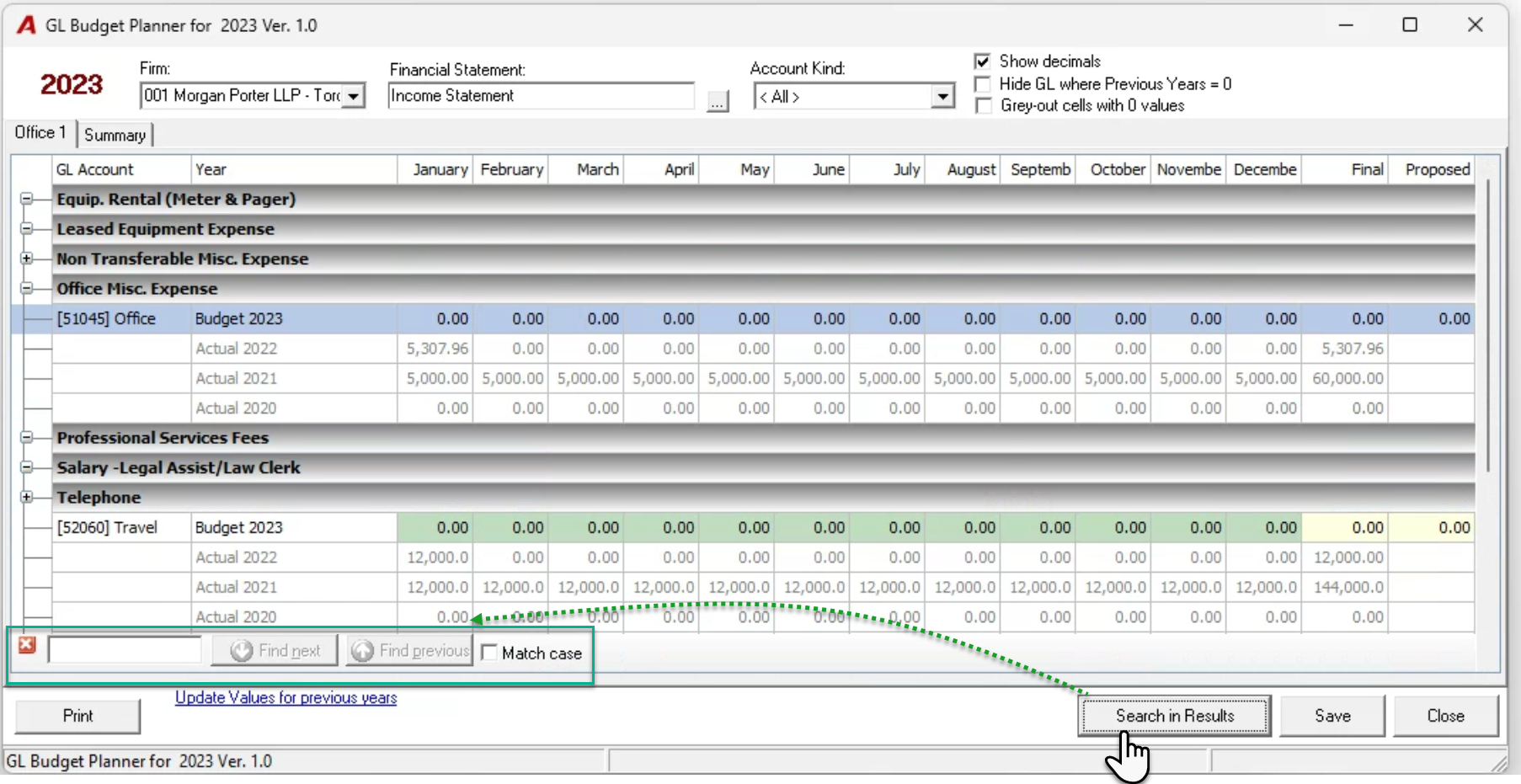The height and width of the screenshot is (784, 1521).
Task: Click the Find next button
Action: click(x=275, y=651)
